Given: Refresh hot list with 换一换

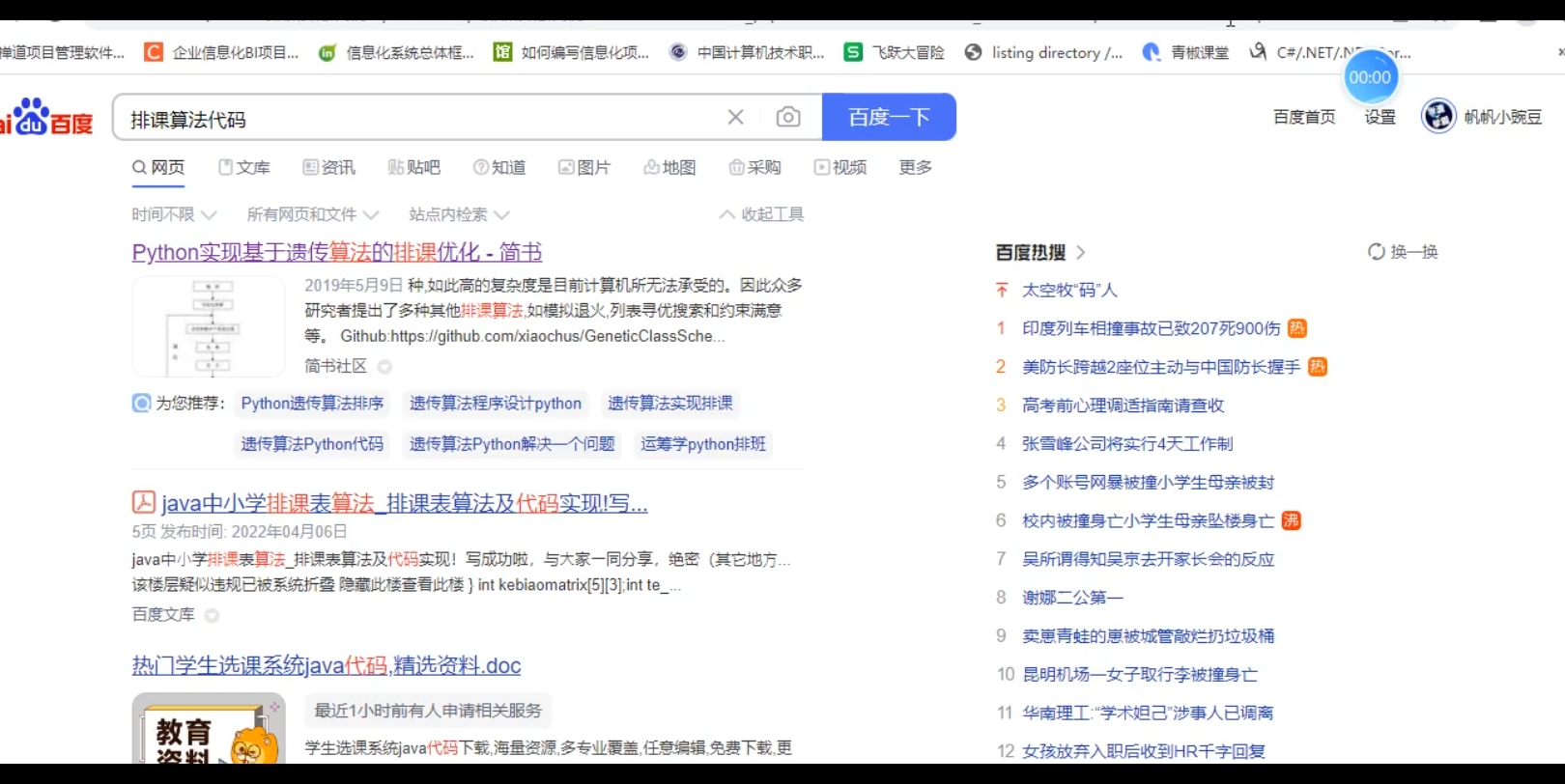Looking at the screenshot, I should [x=1403, y=252].
